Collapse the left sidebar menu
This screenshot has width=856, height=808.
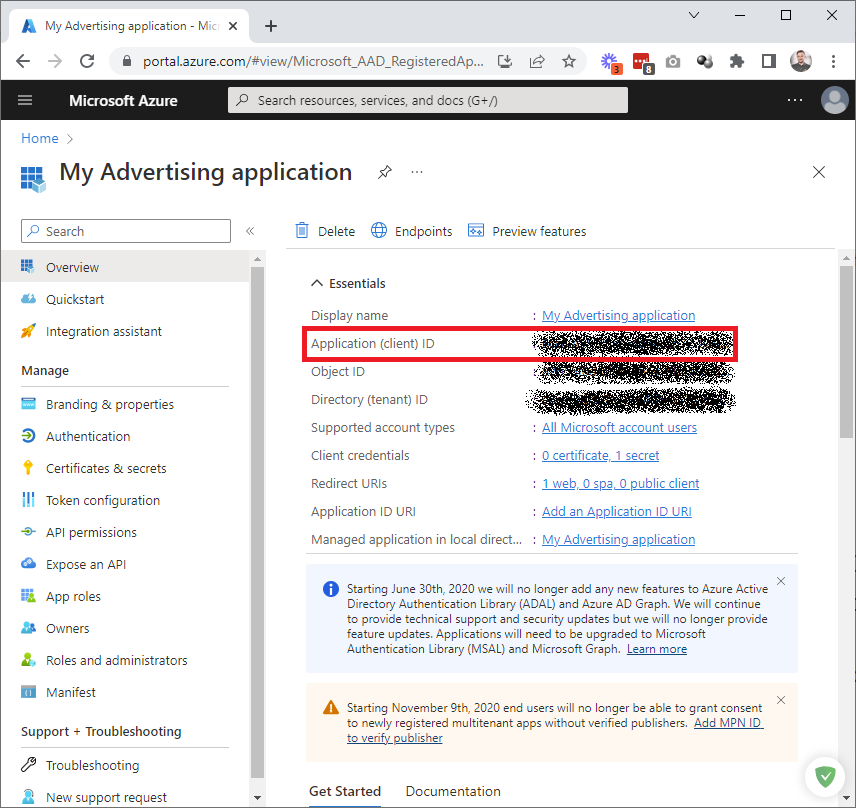pyautogui.click(x=250, y=231)
